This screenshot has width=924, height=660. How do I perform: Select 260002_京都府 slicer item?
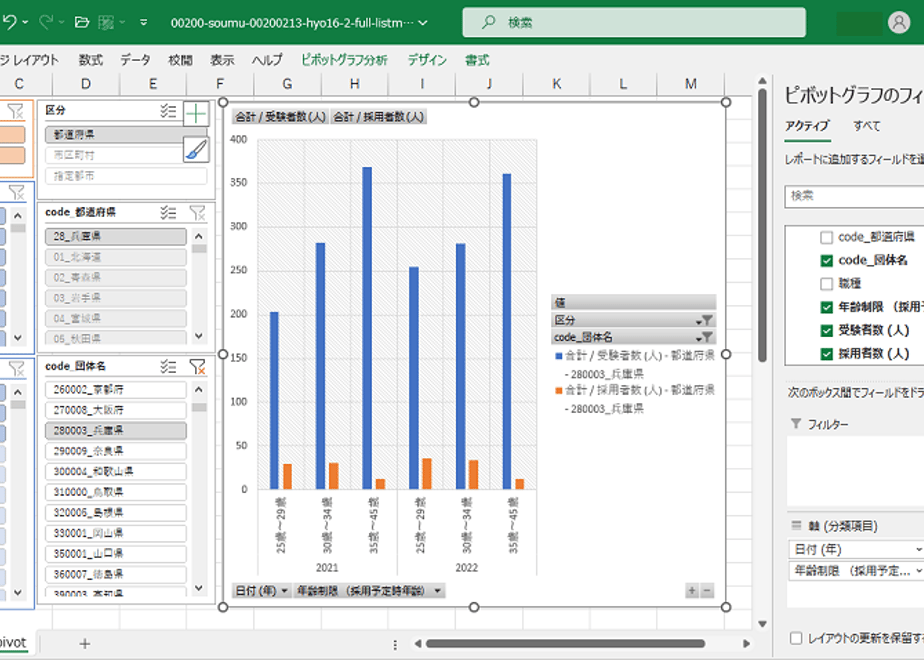pos(116,390)
